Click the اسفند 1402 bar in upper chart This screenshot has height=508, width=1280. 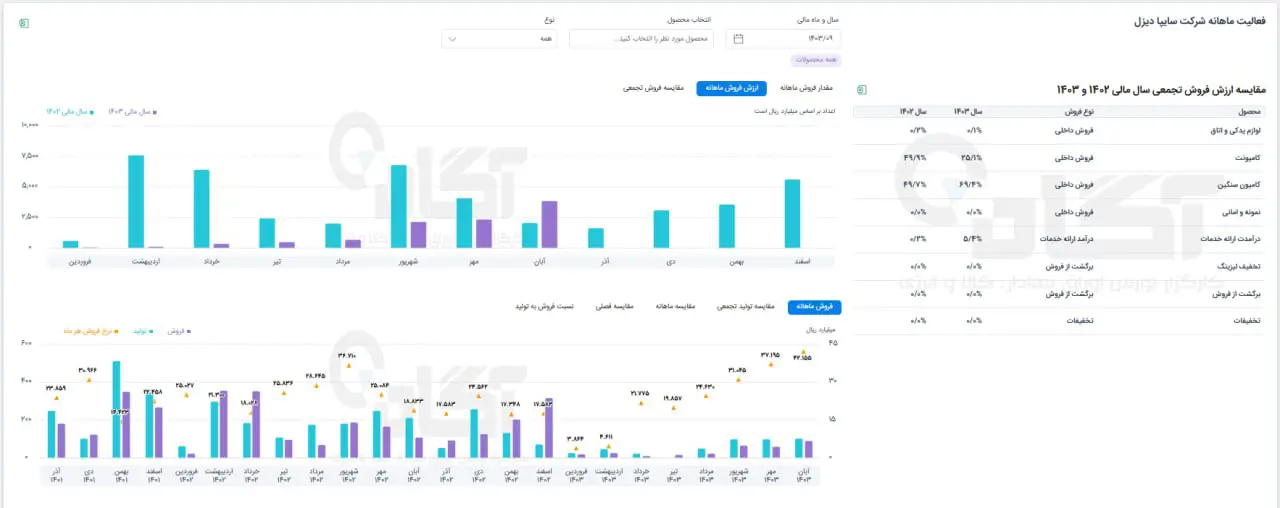point(793,213)
